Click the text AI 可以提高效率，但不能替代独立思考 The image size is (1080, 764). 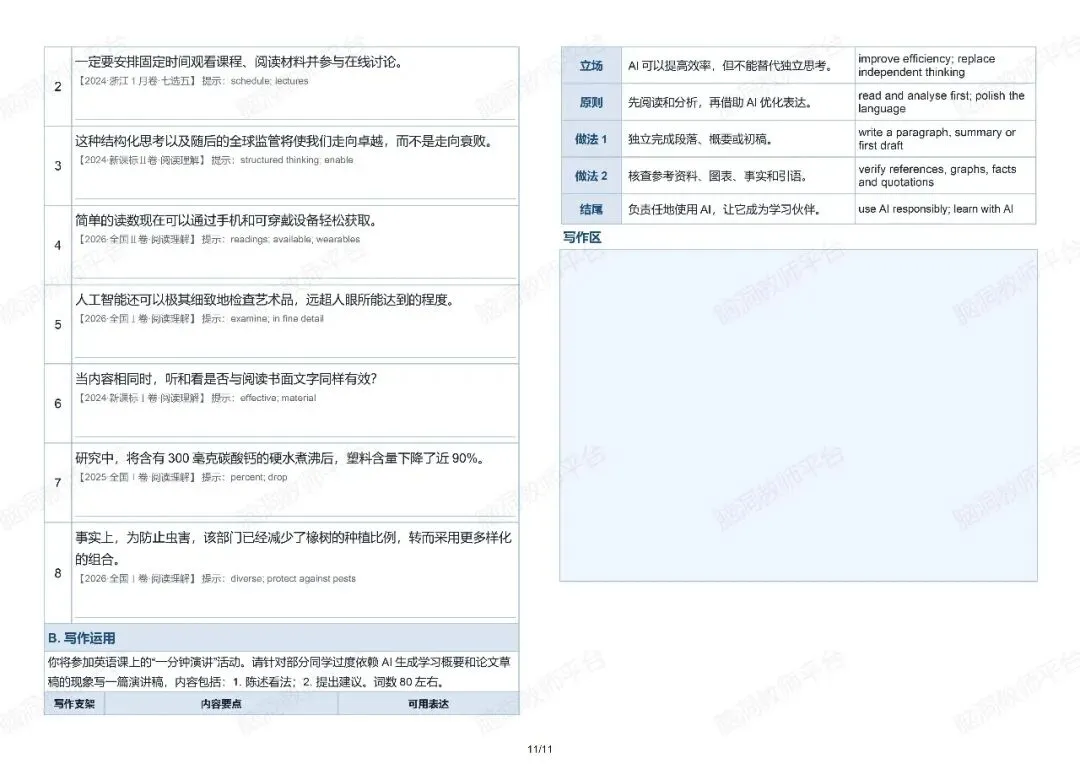731,66
